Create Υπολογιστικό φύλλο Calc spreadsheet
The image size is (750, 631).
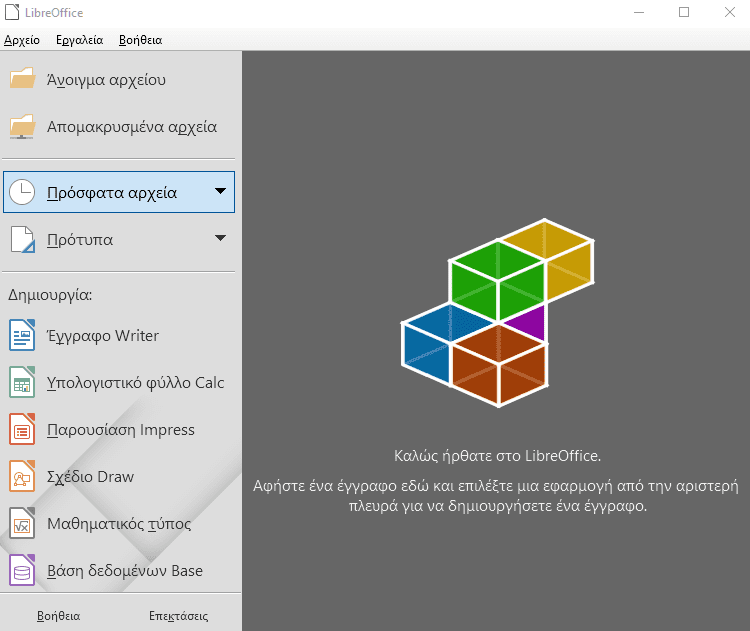coord(119,382)
